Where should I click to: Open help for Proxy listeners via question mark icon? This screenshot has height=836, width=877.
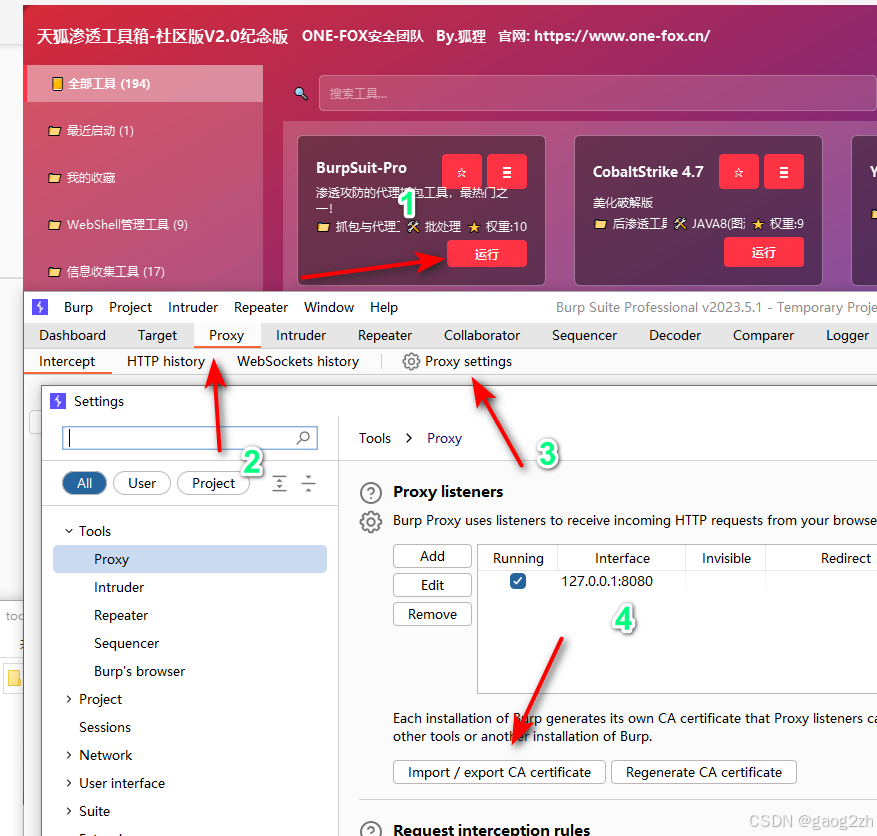(371, 493)
